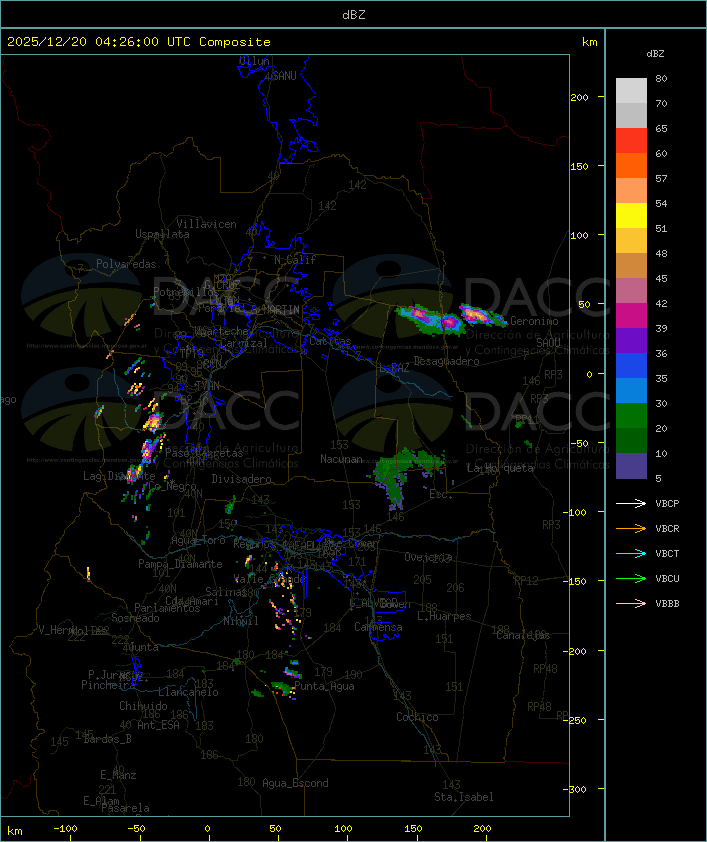
Task: Click the dBZ title at the top
Action: [354, 15]
